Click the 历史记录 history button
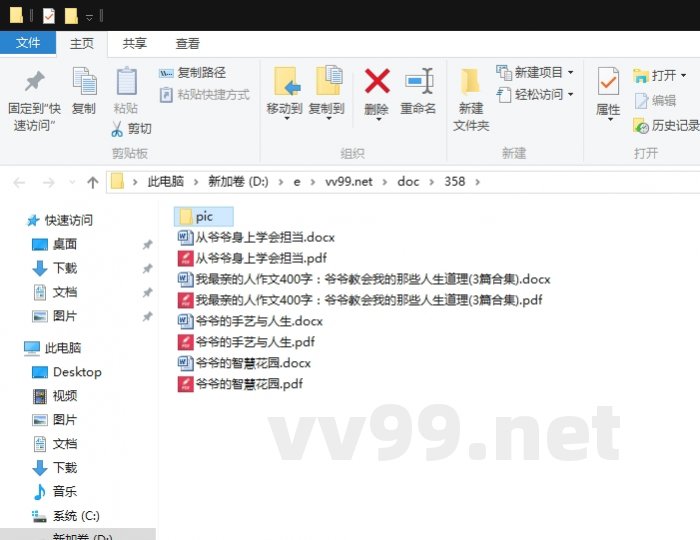 pyautogui.click(x=667, y=126)
